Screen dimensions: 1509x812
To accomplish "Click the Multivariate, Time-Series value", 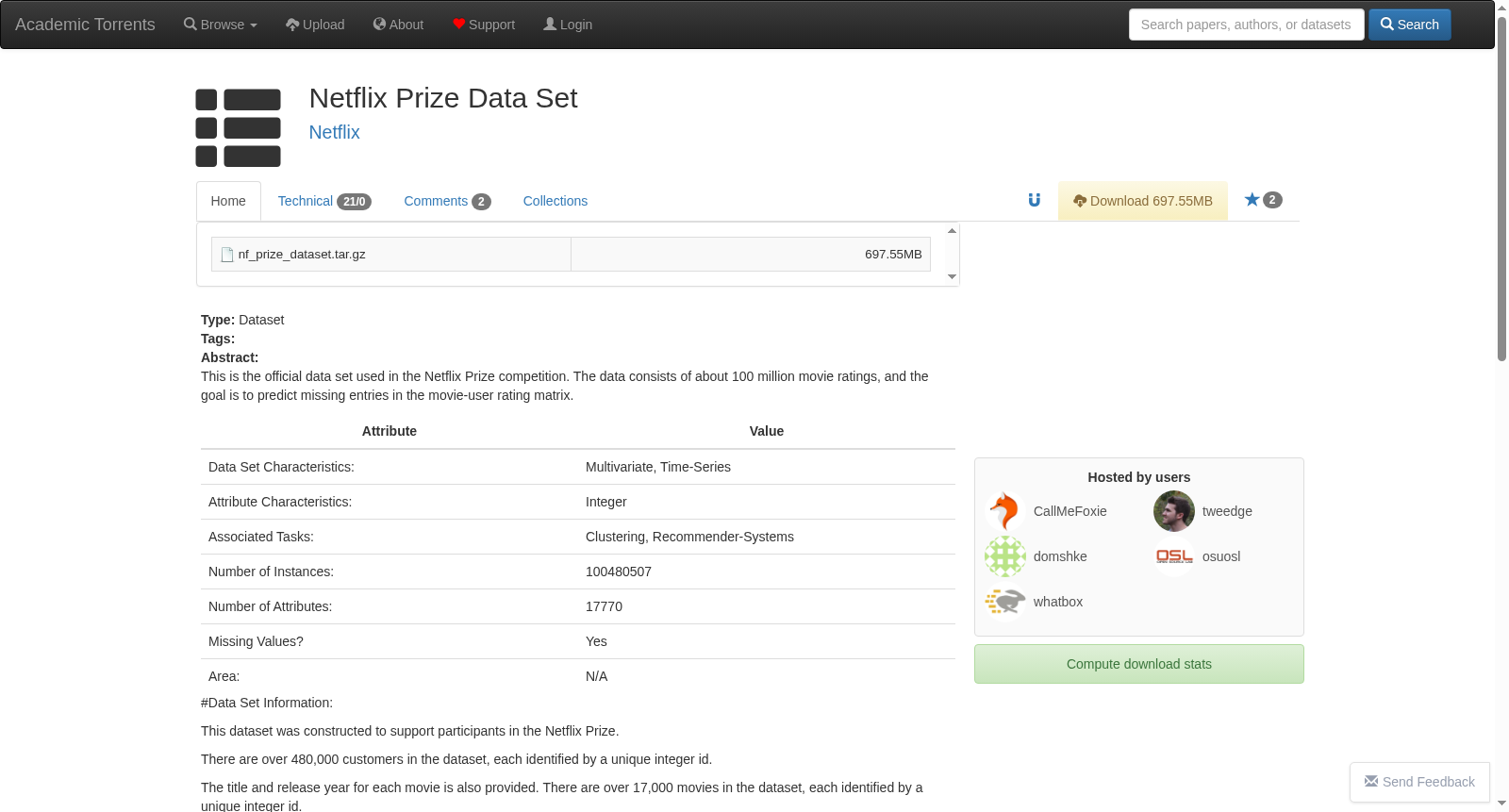I will tap(658, 467).
